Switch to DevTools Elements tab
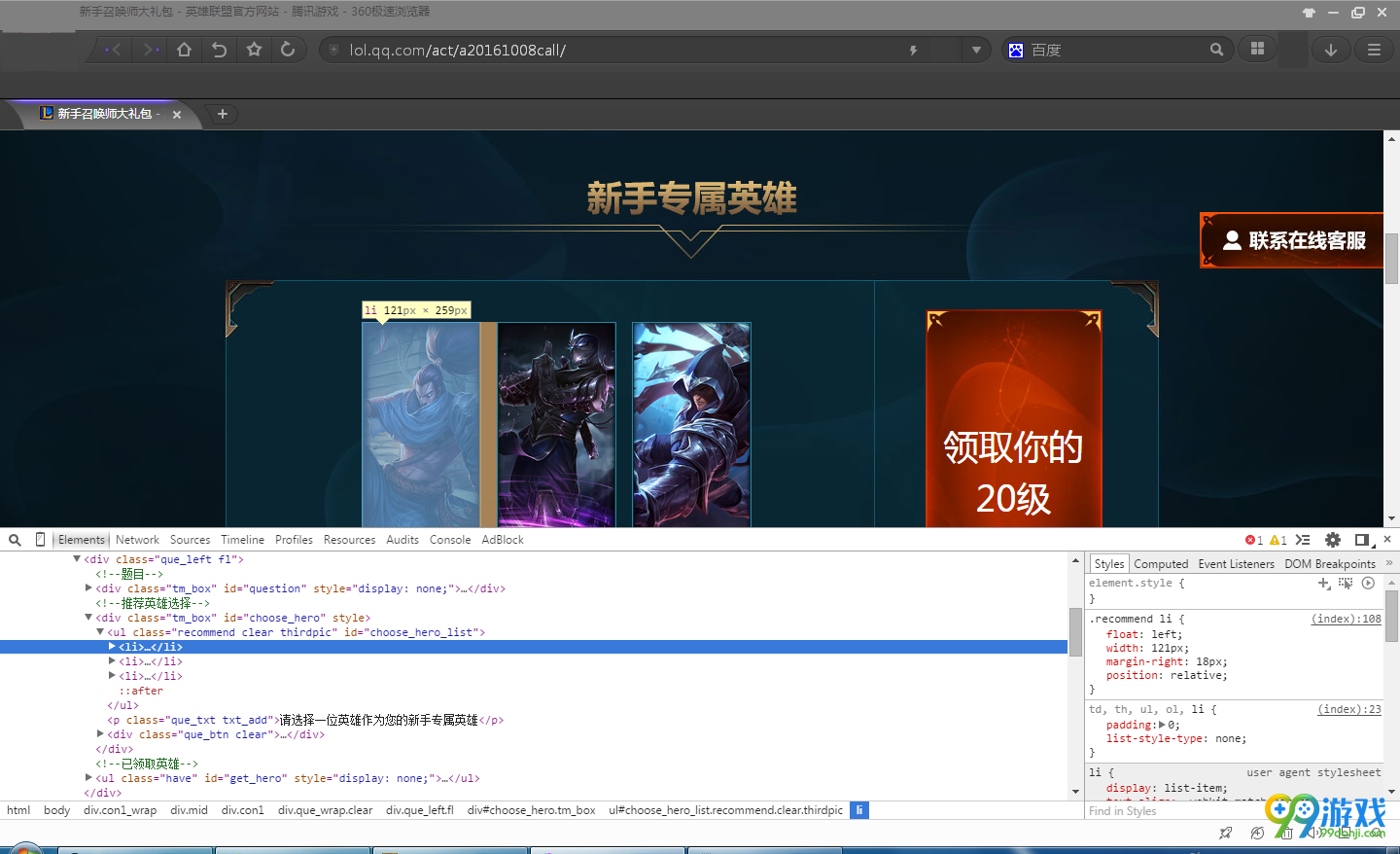This screenshot has width=1400, height=854. 82,540
